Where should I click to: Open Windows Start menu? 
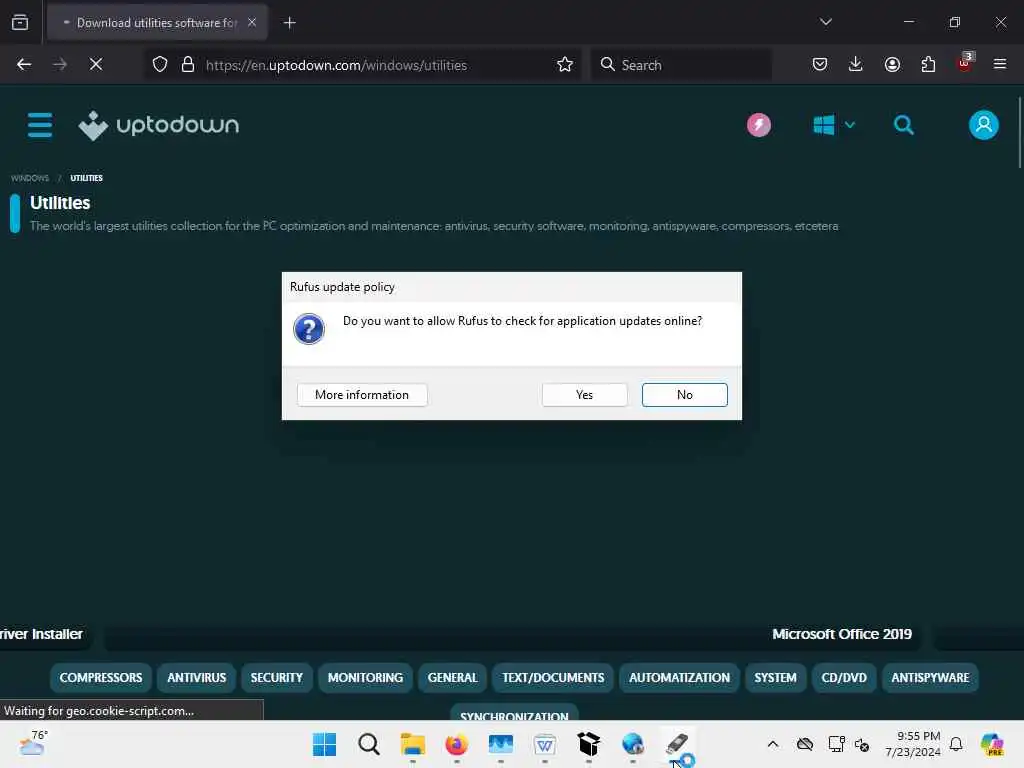[325, 744]
